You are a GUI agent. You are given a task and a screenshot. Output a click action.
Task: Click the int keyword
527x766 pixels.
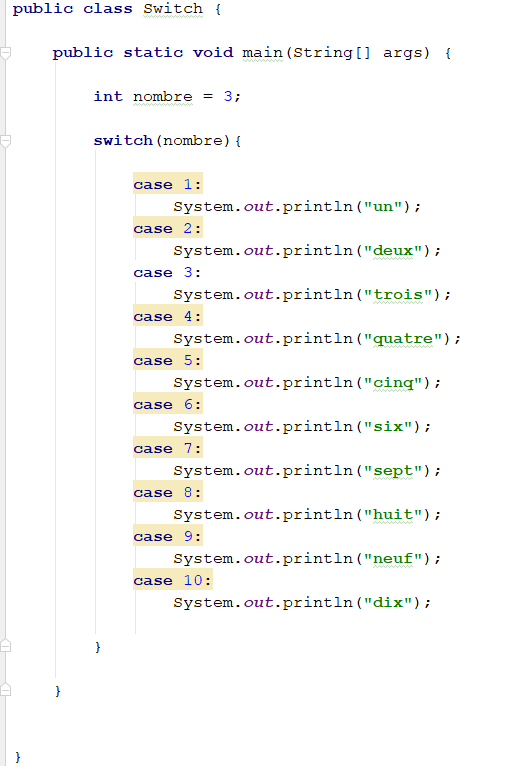pyautogui.click(x=108, y=96)
